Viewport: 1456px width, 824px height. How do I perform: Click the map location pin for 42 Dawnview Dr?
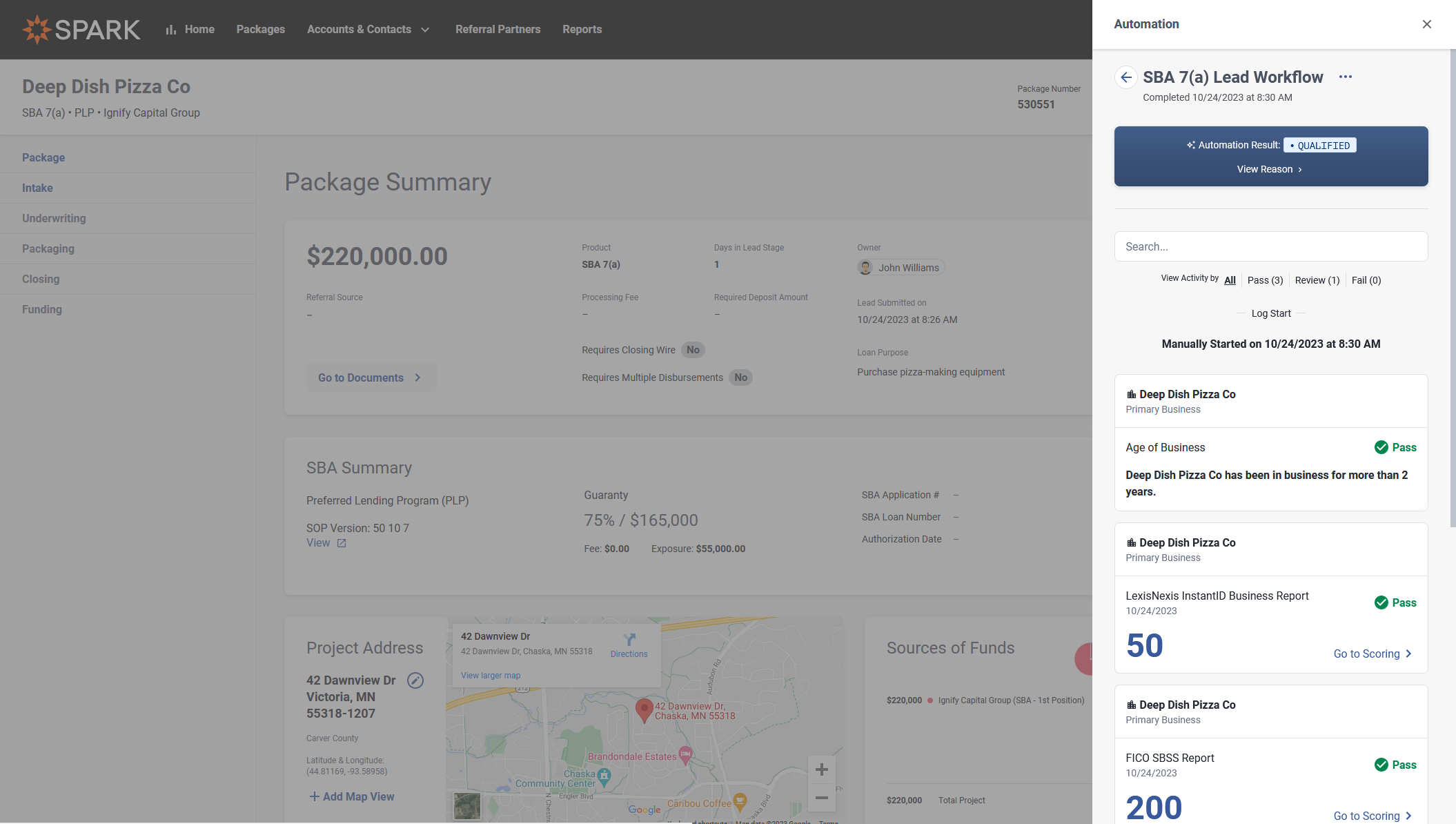coord(644,710)
